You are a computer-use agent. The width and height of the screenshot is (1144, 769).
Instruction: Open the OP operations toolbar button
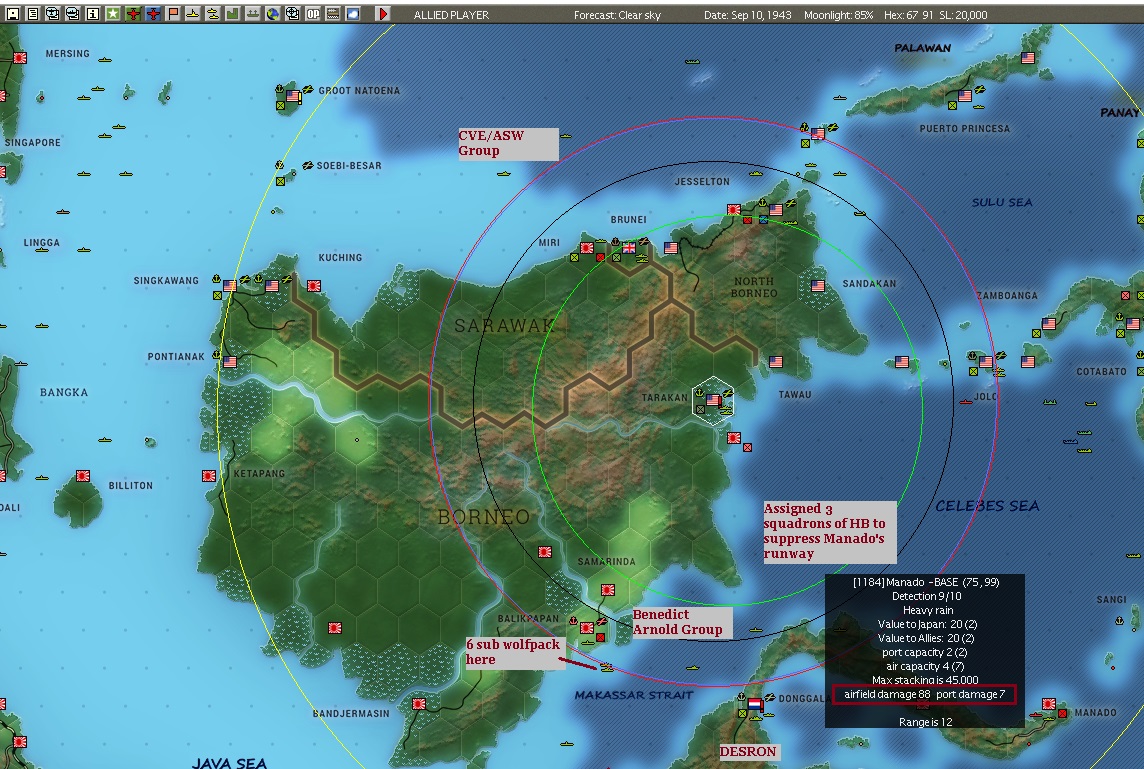click(313, 14)
